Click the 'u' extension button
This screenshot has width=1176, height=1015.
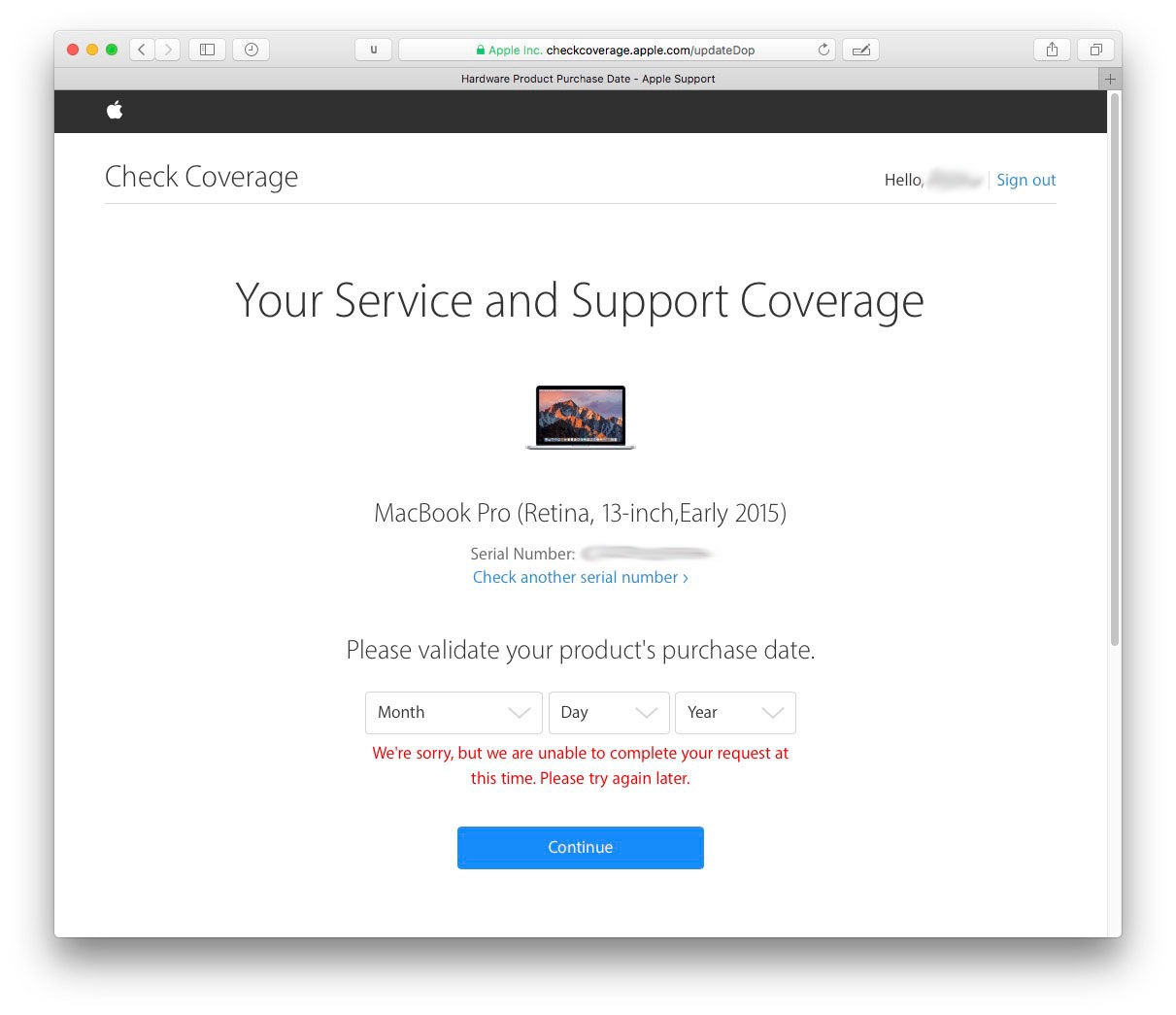pos(374,50)
